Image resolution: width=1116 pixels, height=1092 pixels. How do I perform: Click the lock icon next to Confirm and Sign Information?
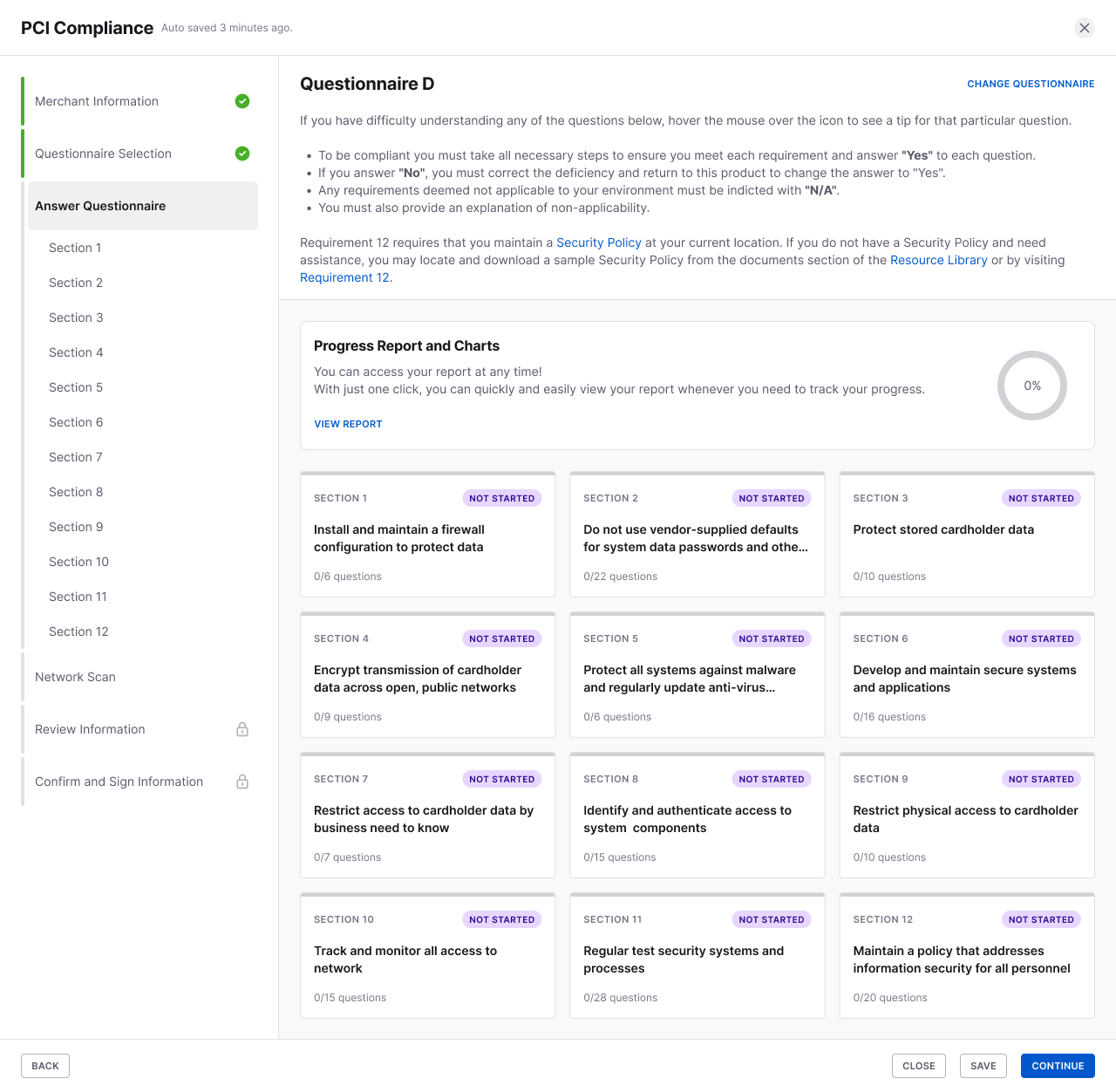point(242,781)
